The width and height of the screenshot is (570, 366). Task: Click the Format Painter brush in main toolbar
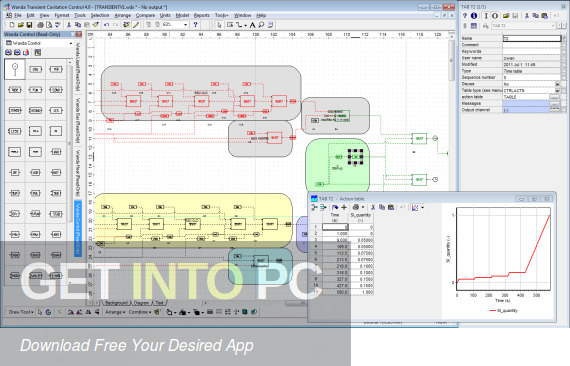96,25
